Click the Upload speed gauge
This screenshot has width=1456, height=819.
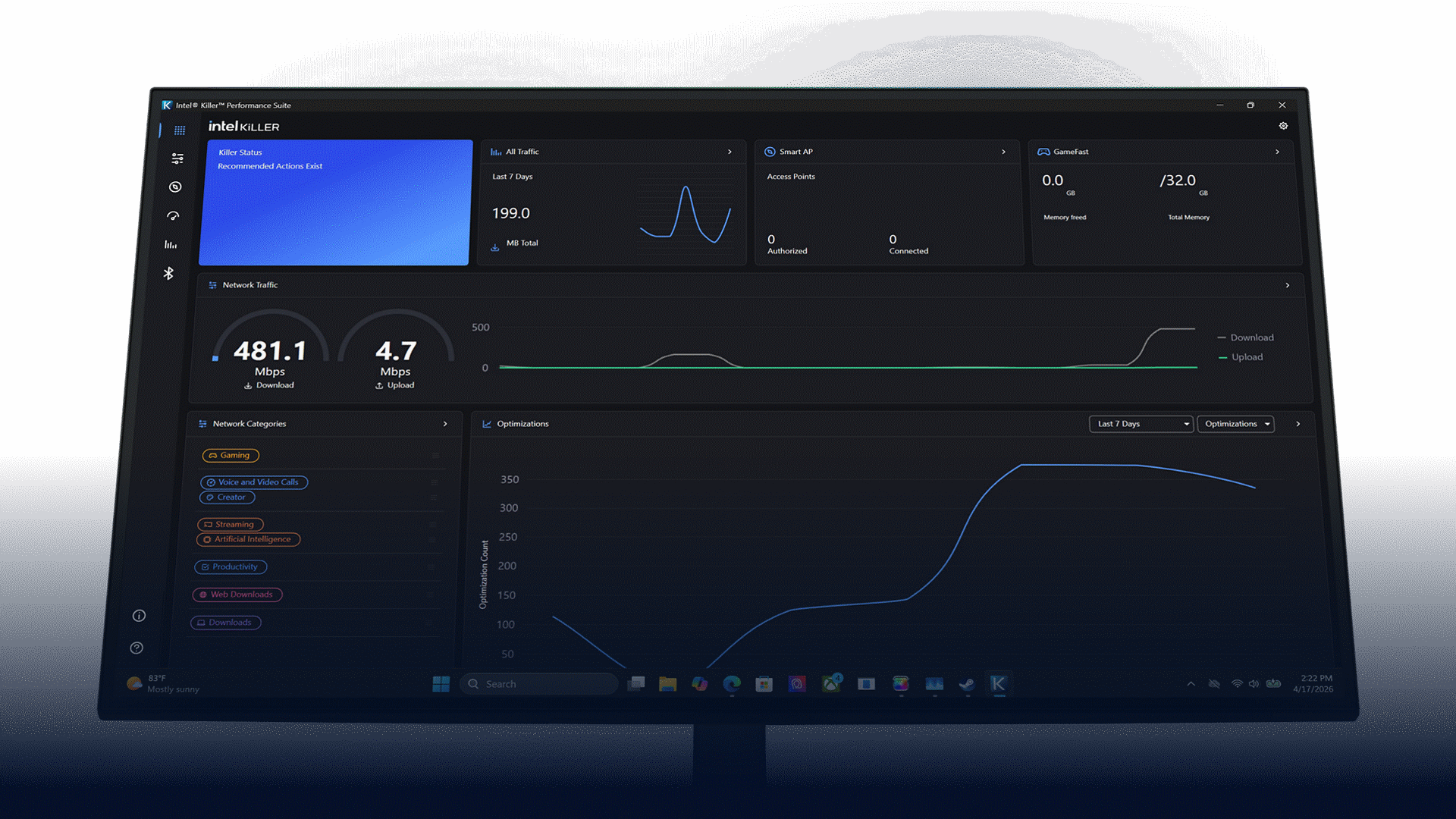pyautogui.click(x=396, y=350)
